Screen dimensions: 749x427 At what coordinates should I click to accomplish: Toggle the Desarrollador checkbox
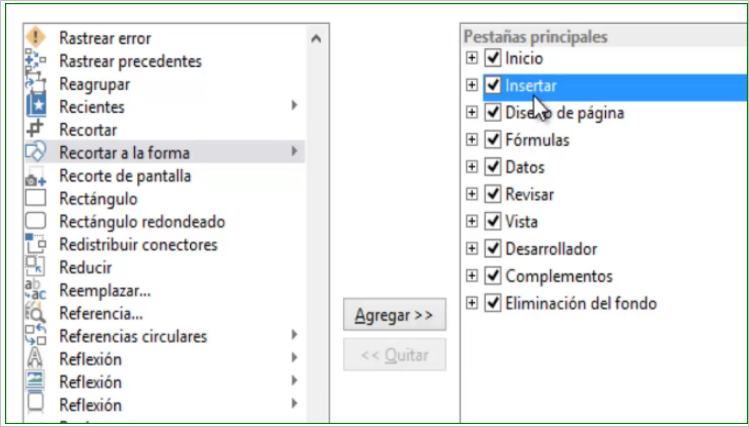492,248
